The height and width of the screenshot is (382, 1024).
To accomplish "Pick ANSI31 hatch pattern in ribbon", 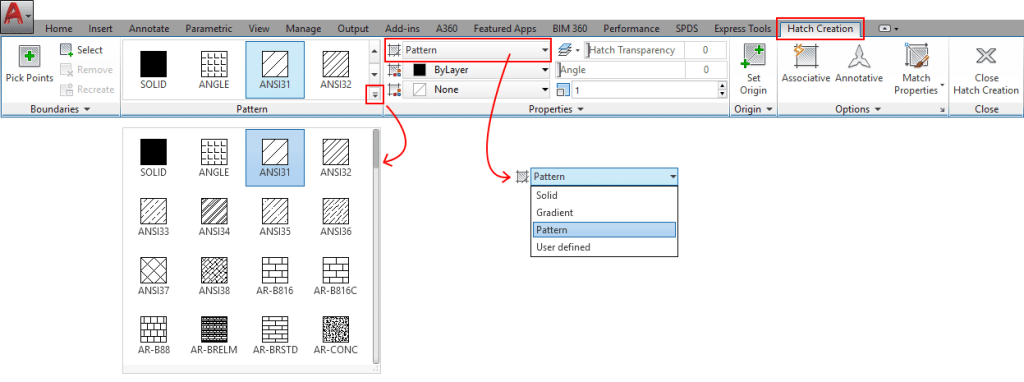I will 274,70.
